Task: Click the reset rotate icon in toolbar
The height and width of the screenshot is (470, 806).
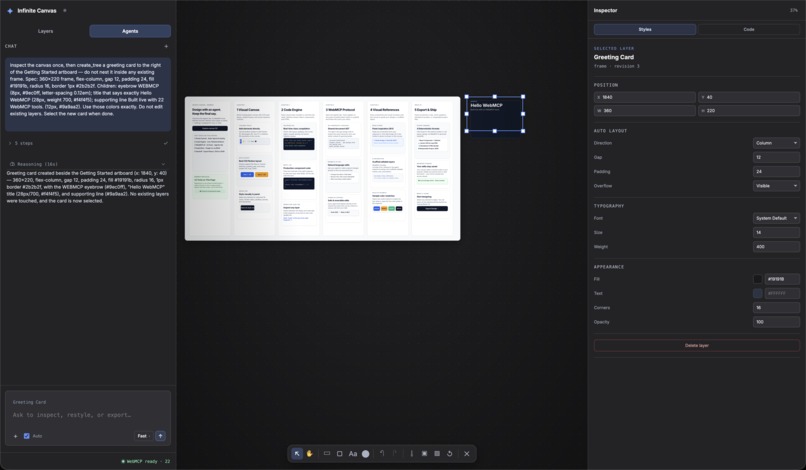Action: pos(450,454)
